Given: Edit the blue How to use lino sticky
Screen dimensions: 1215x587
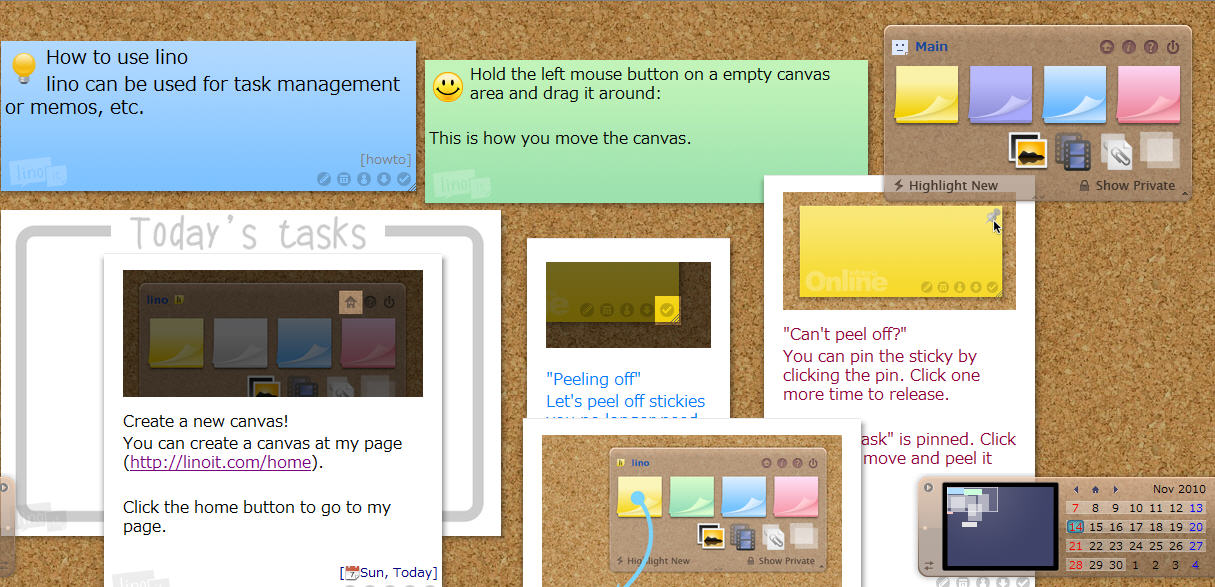Looking at the screenshot, I should click(x=324, y=179).
